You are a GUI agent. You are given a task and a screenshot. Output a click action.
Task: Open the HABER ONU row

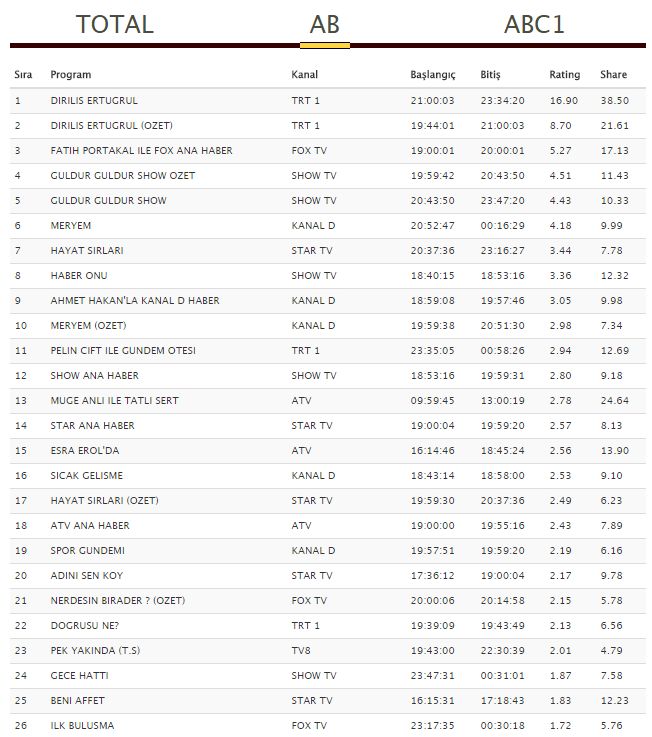79,276
